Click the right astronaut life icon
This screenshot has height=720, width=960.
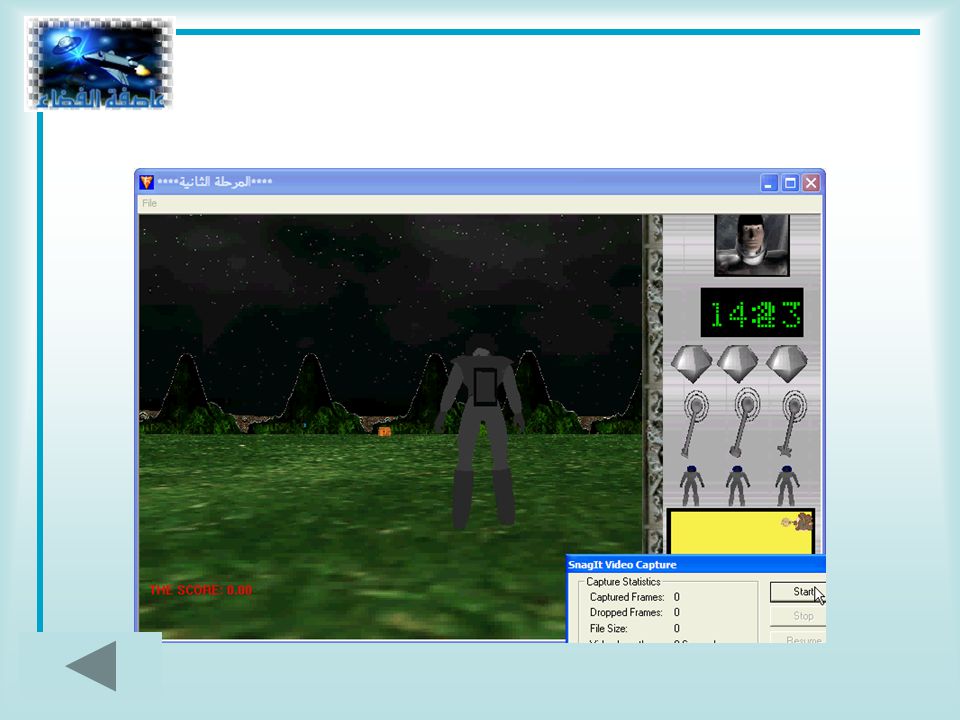tap(787, 486)
